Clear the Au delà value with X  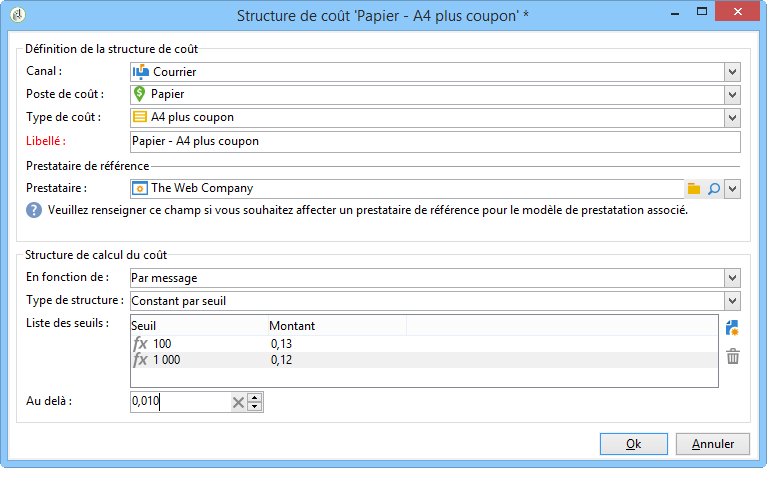click(x=238, y=402)
